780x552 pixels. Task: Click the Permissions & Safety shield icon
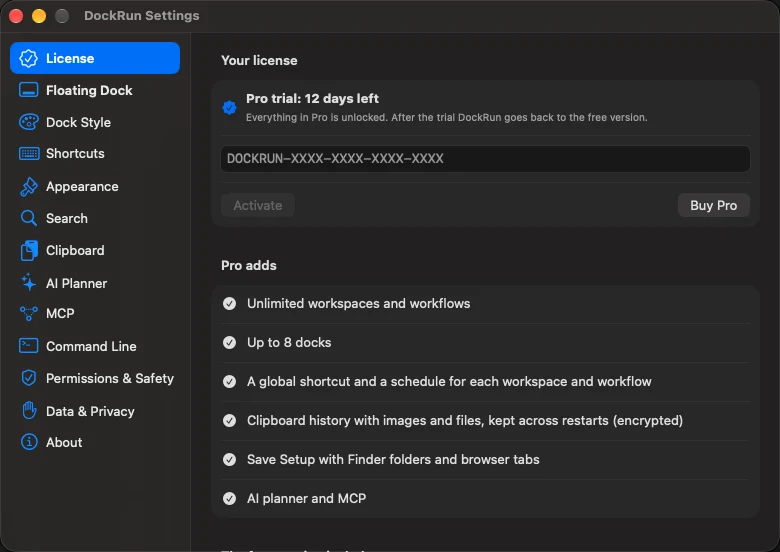(28, 378)
